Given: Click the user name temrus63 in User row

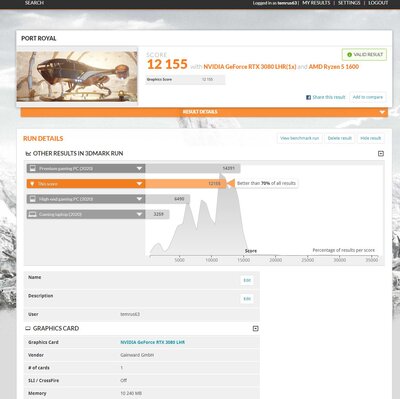Looking at the screenshot, I should click(130, 314).
